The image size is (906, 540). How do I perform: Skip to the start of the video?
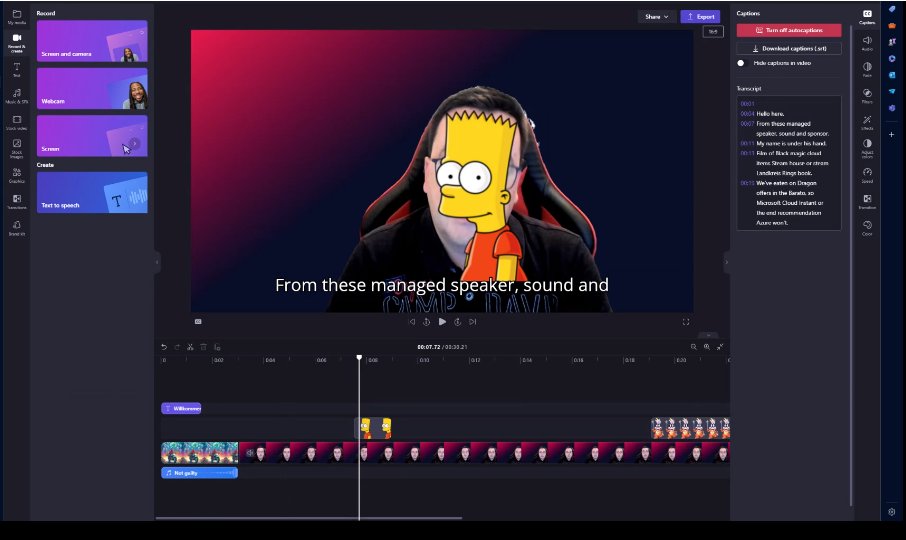click(x=412, y=322)
